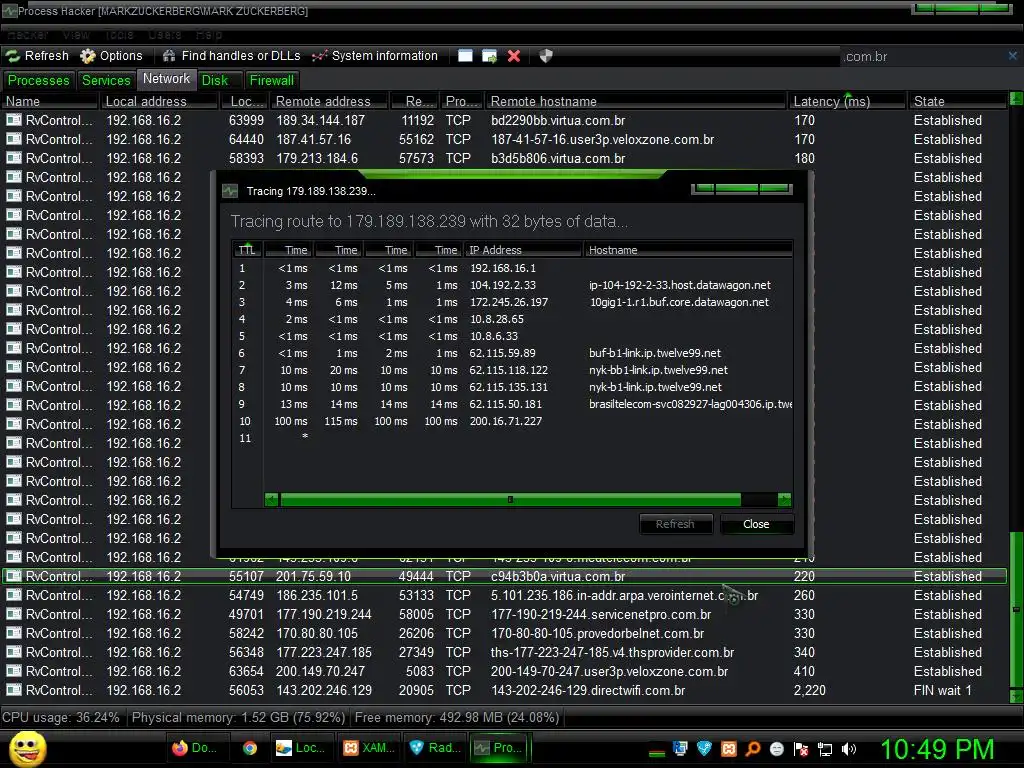Screen dimensions: 1024x768
Task: Sort by Name column header
Action: pyautogui.click(x=50, y=101)
